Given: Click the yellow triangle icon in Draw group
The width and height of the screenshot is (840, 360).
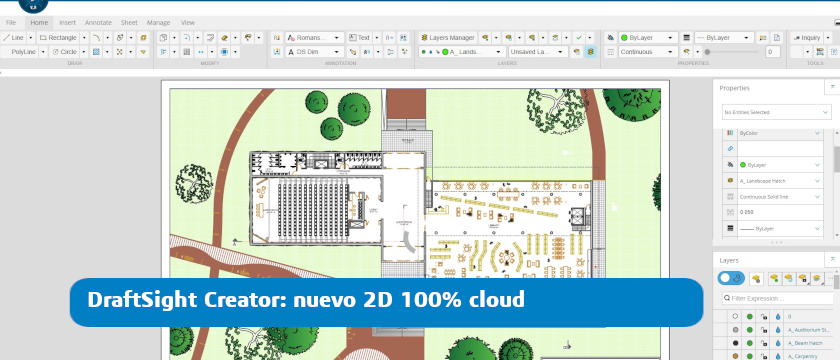Looking at the screenshot, I should [143, 52].
